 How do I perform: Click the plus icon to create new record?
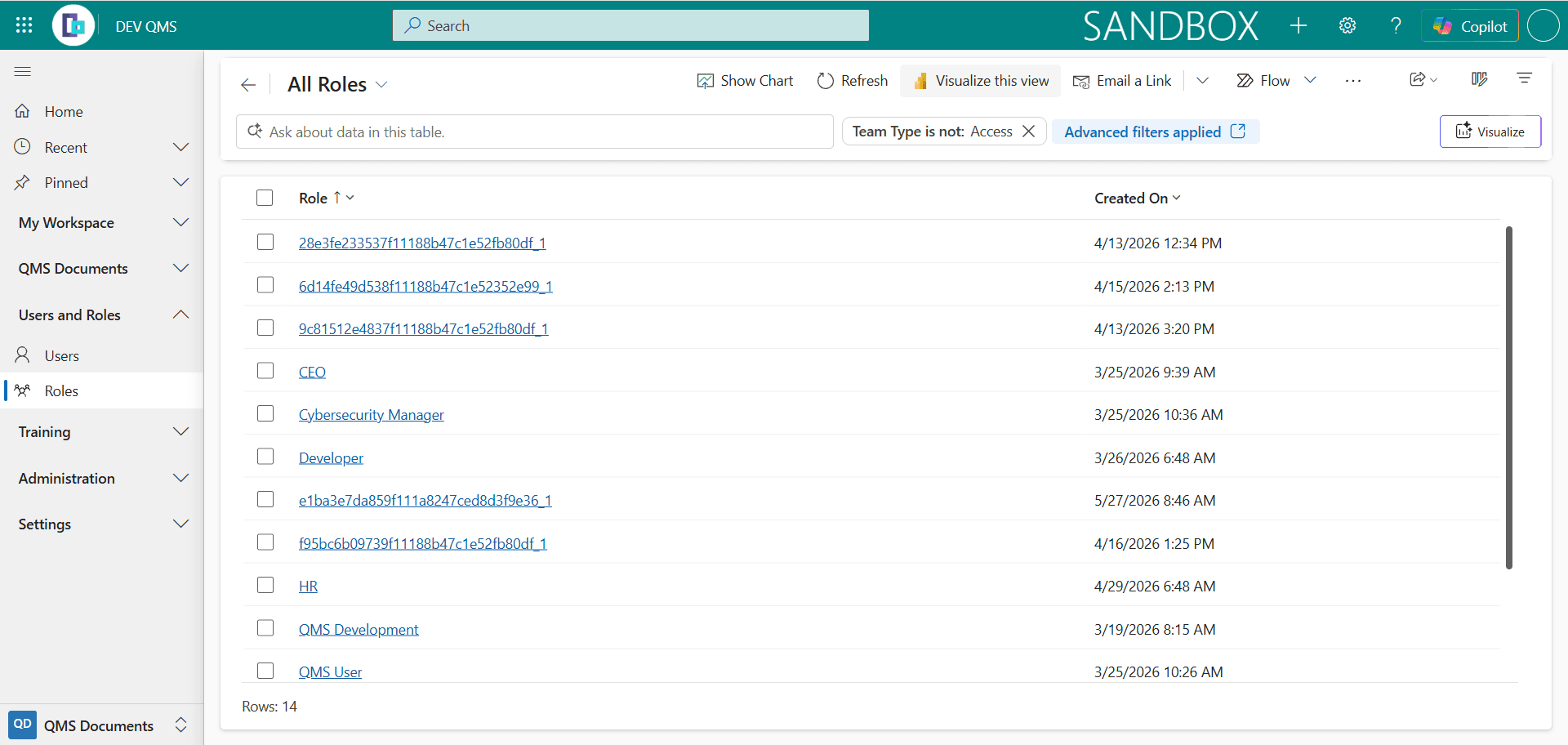pyautogui.click(x=1298, y=25)
